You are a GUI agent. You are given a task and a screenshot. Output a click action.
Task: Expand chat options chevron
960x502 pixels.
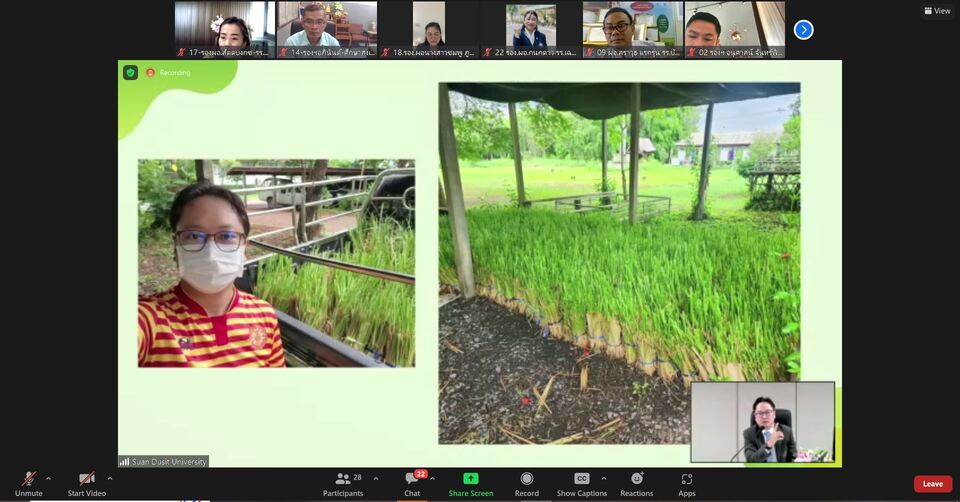click(x=432, y=479)
